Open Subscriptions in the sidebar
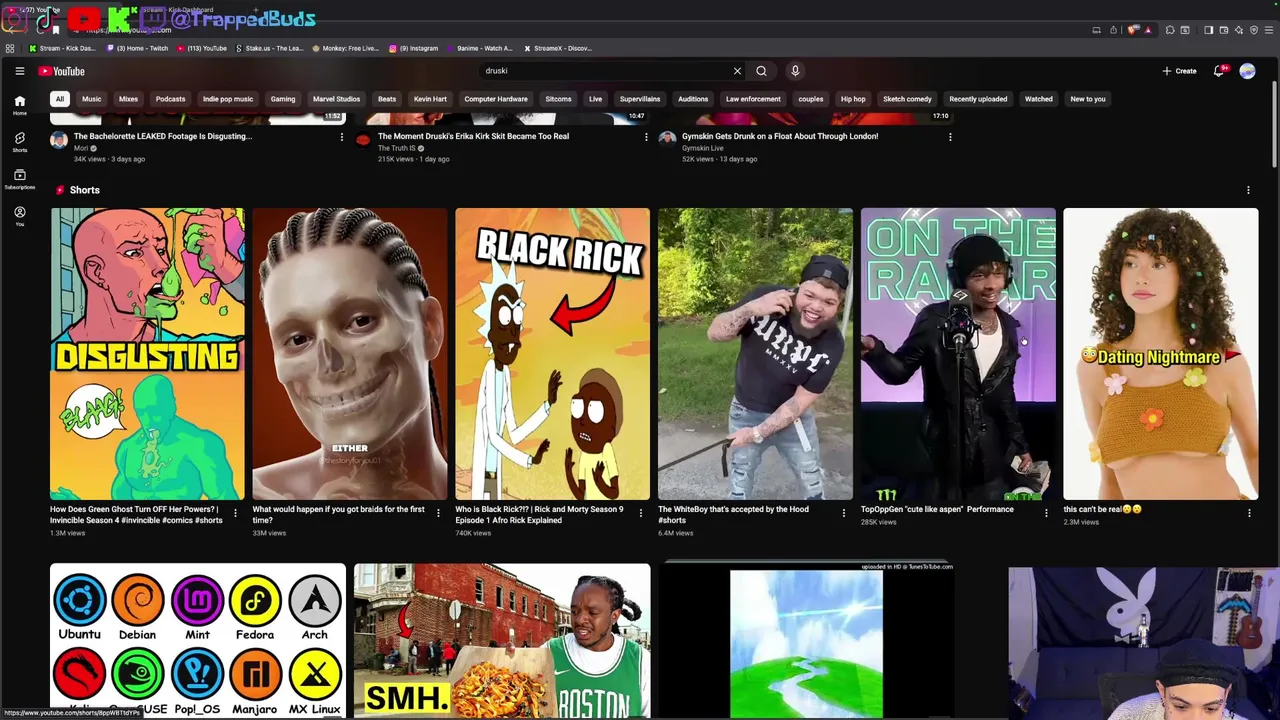Image resolution: width=1280 pixels, height=720 pixels. (x=19, y=179)
